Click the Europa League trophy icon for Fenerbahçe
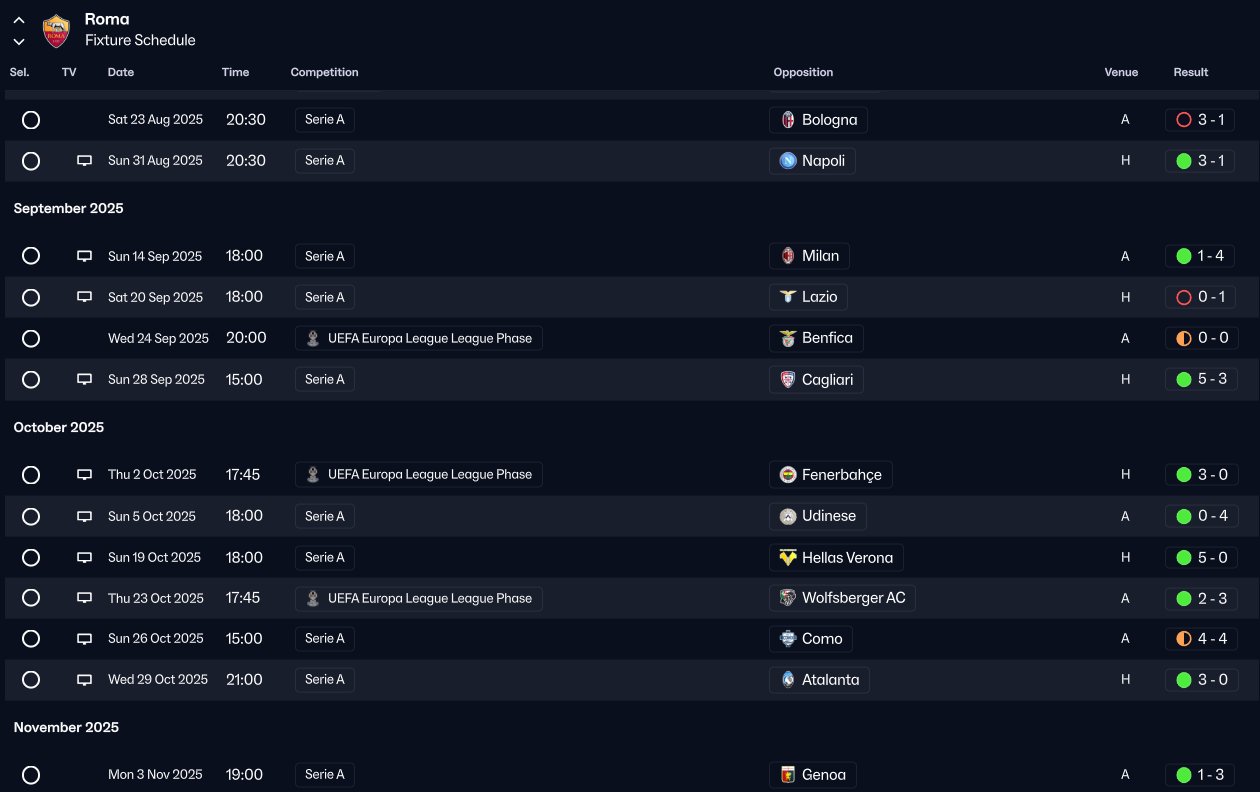 313,475
